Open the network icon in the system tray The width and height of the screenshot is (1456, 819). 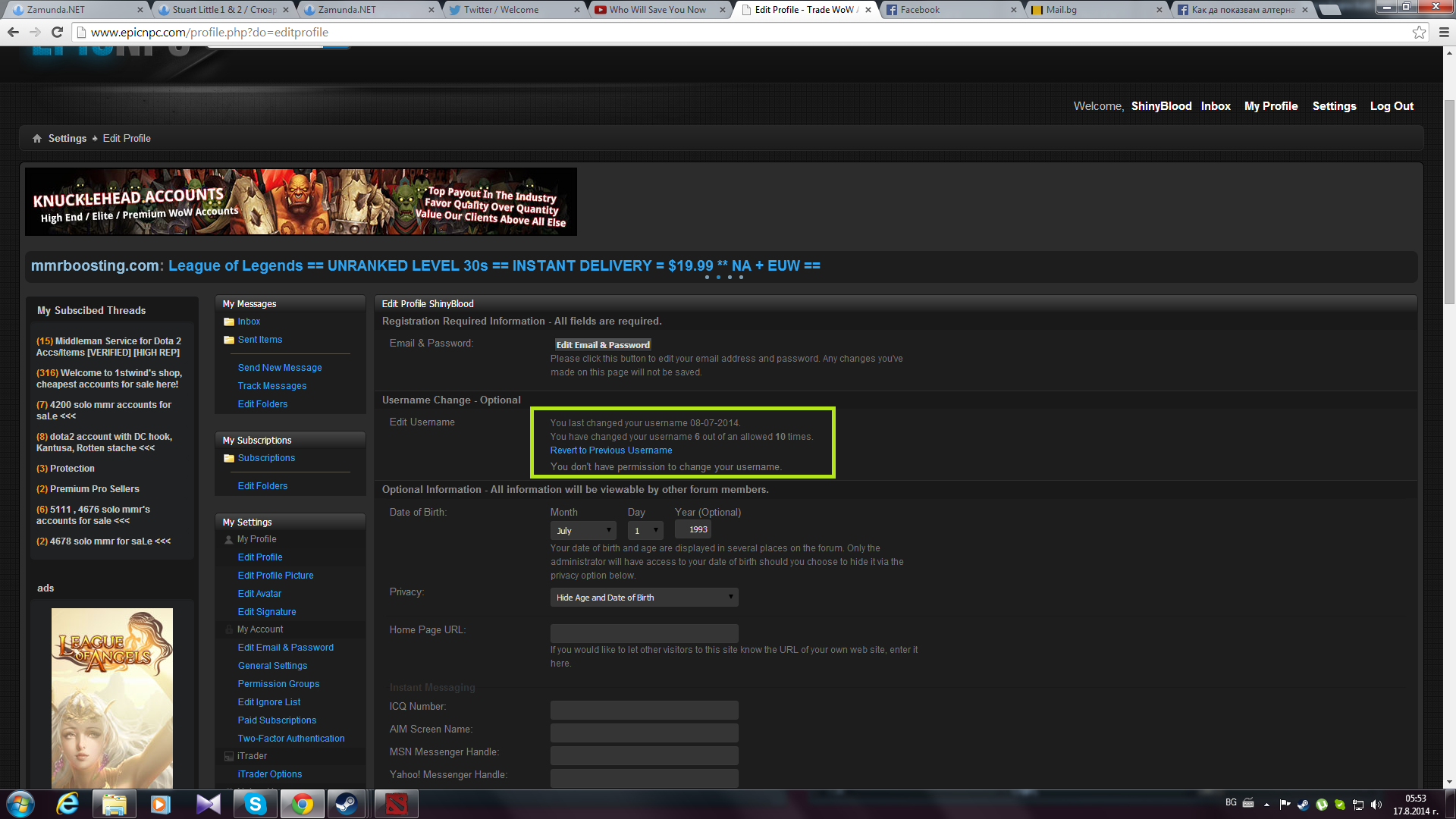point(1358,805)
